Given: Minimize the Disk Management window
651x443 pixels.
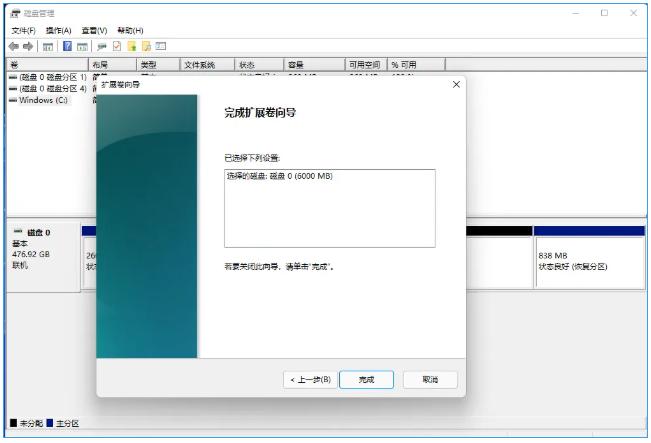Looking at the screenshot, I should (x=575, y=13).
